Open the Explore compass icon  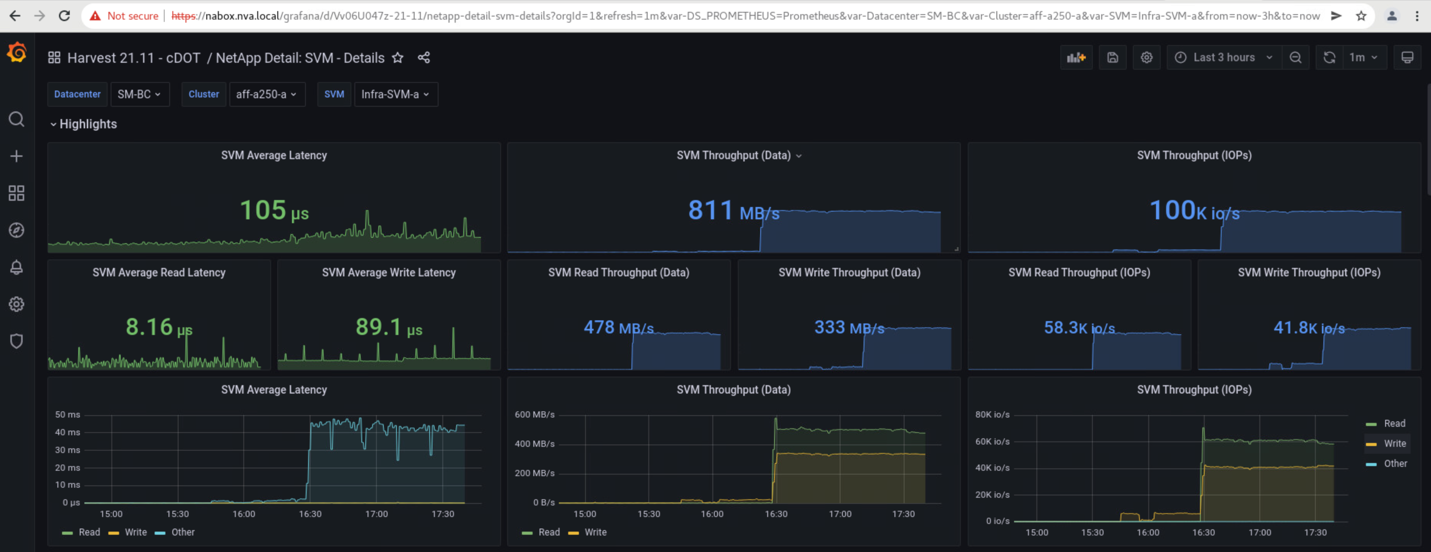click(x=16, y=230)
